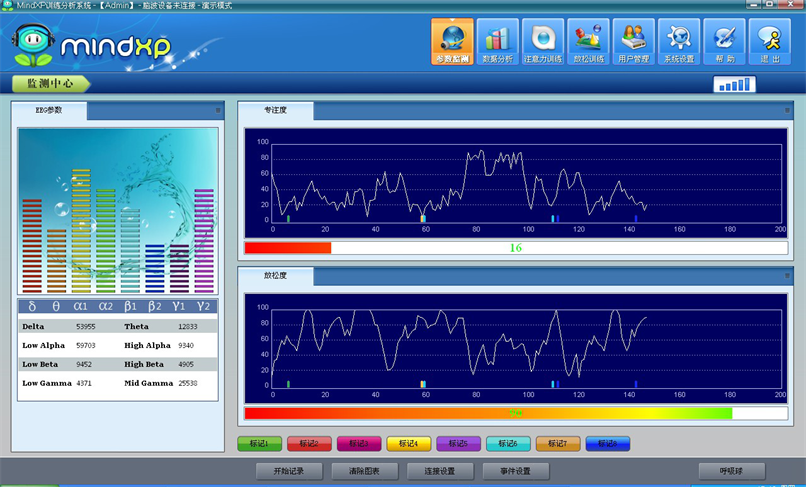The image size is (806, 487).
Task: Open the 参数监测 parameter monitoring module
Action: point(452,42)
